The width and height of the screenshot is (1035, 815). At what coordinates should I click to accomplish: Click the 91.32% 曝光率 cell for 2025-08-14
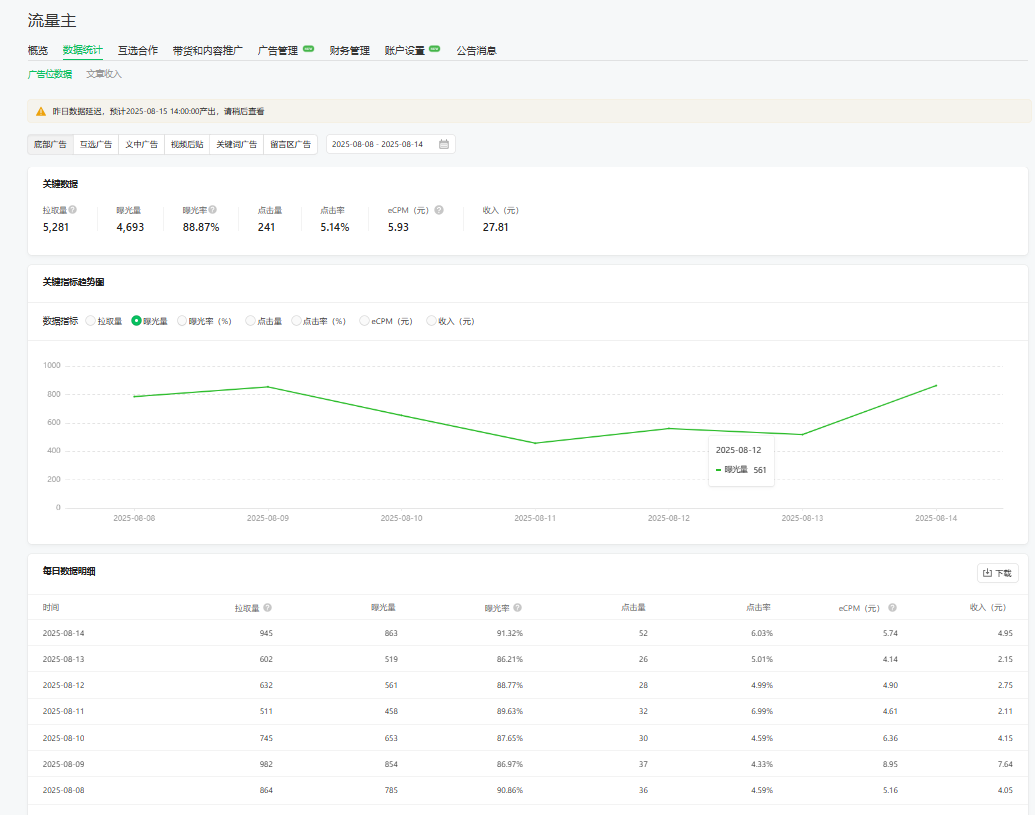(x=510, y=633)
